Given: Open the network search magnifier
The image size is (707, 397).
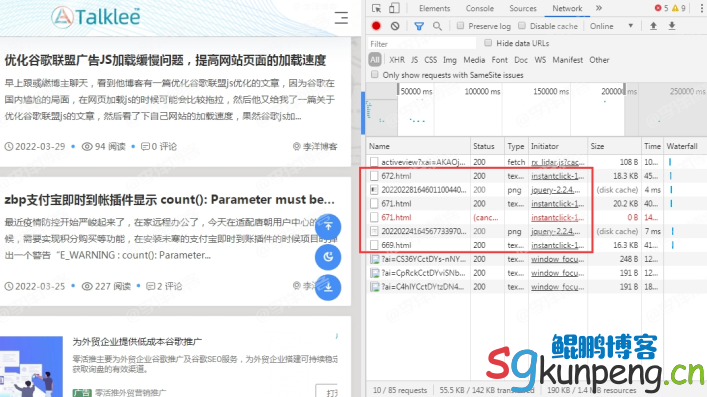Looking at the screenshot, I should (x=437, y=26).
